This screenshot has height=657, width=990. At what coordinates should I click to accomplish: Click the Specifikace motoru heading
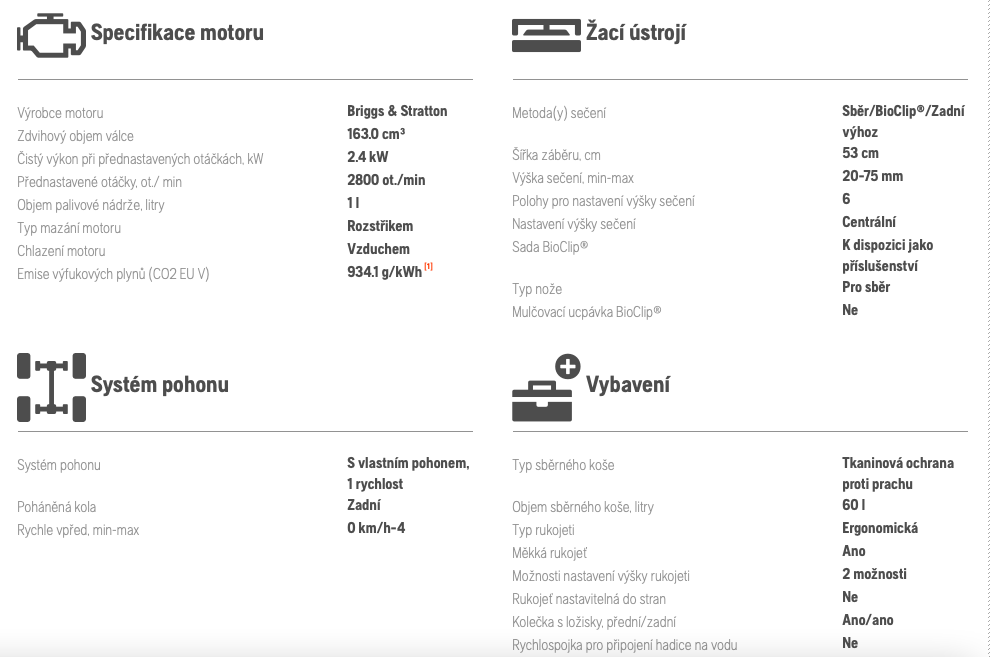(177, 33)
